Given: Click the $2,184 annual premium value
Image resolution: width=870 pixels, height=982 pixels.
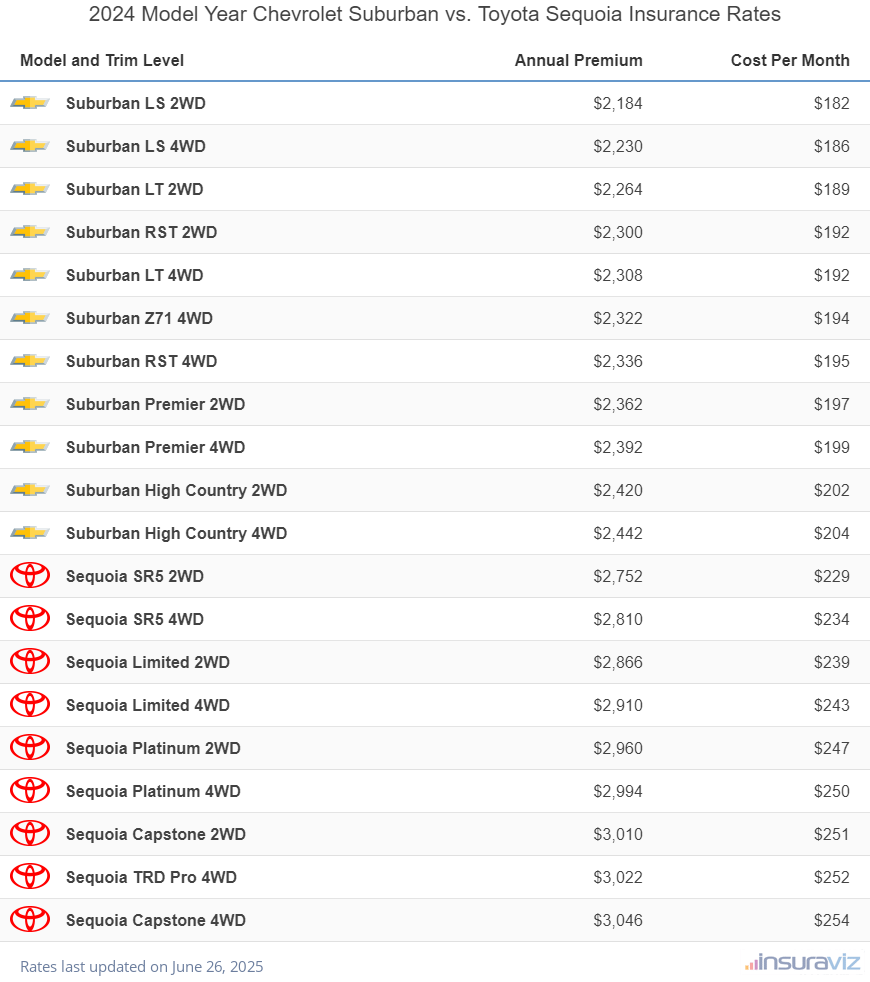Looking at the screenshot, I should pos(618,103).
